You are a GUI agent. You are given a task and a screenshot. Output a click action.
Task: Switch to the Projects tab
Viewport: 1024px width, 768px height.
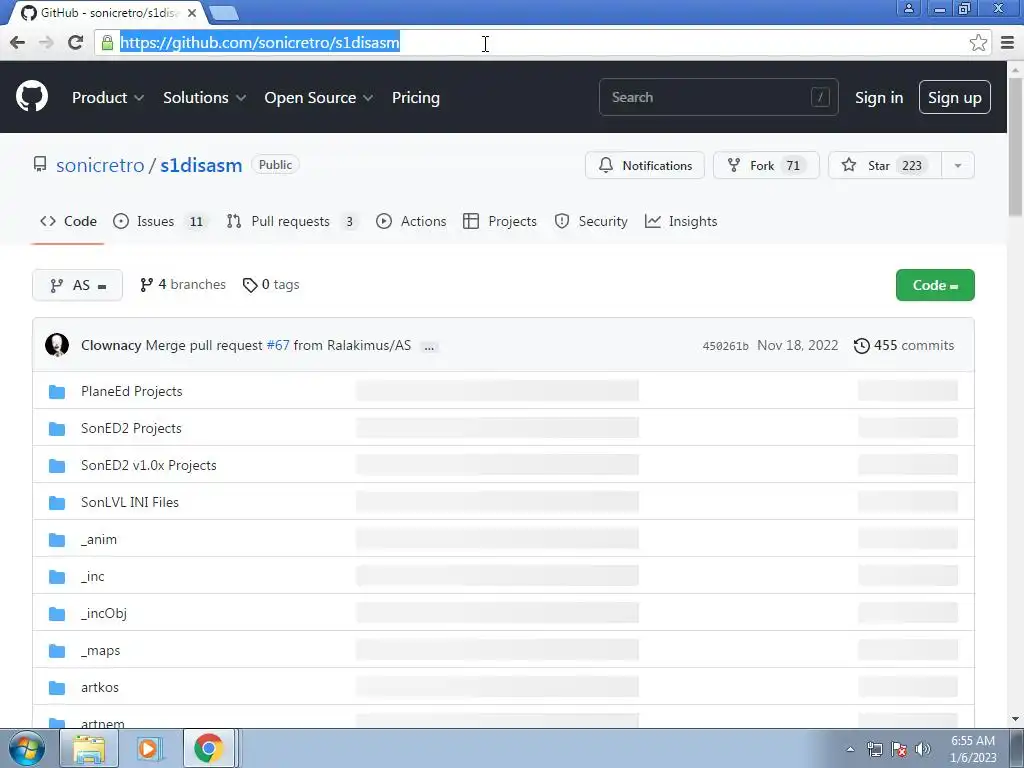pos(500,221)
